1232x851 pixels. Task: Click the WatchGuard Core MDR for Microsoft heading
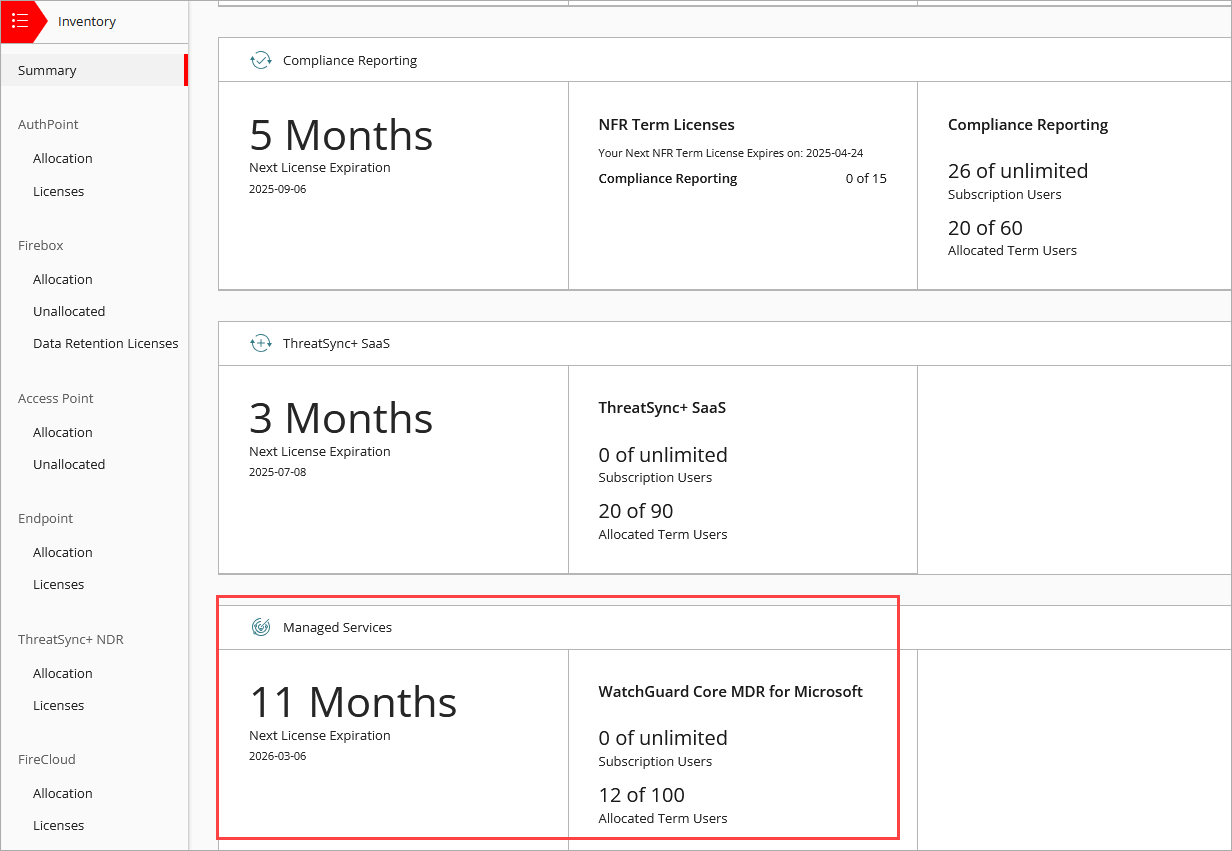[730, 691]
